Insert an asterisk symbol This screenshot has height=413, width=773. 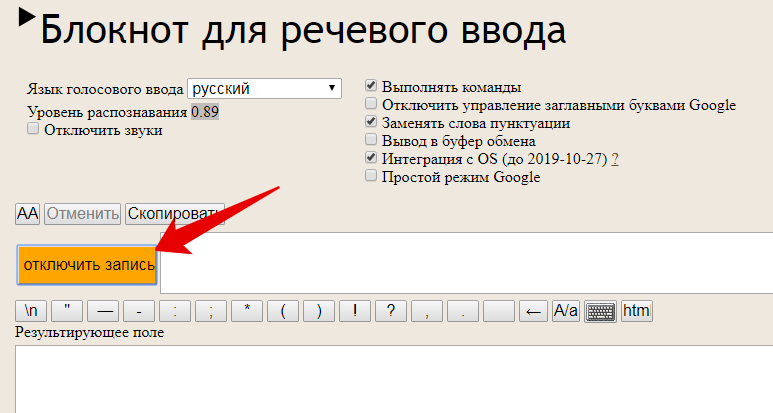(247, 311)
